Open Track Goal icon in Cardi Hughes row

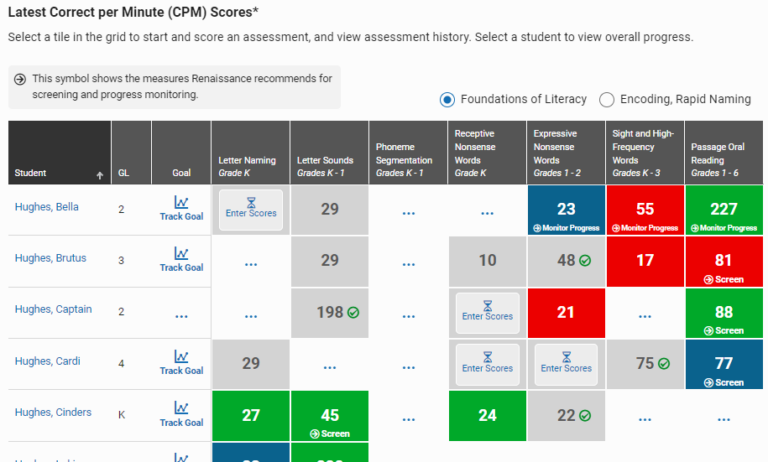click(x=181, y=357)
